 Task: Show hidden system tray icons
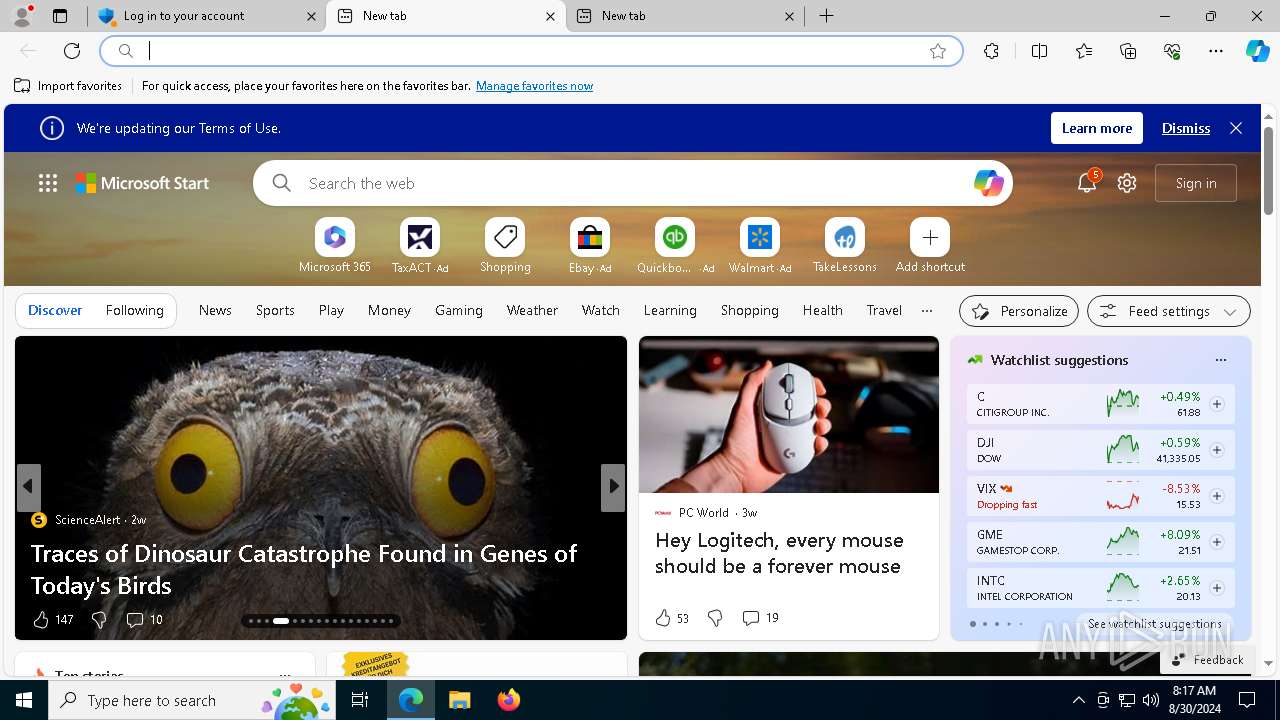(x=1078, y=700)
